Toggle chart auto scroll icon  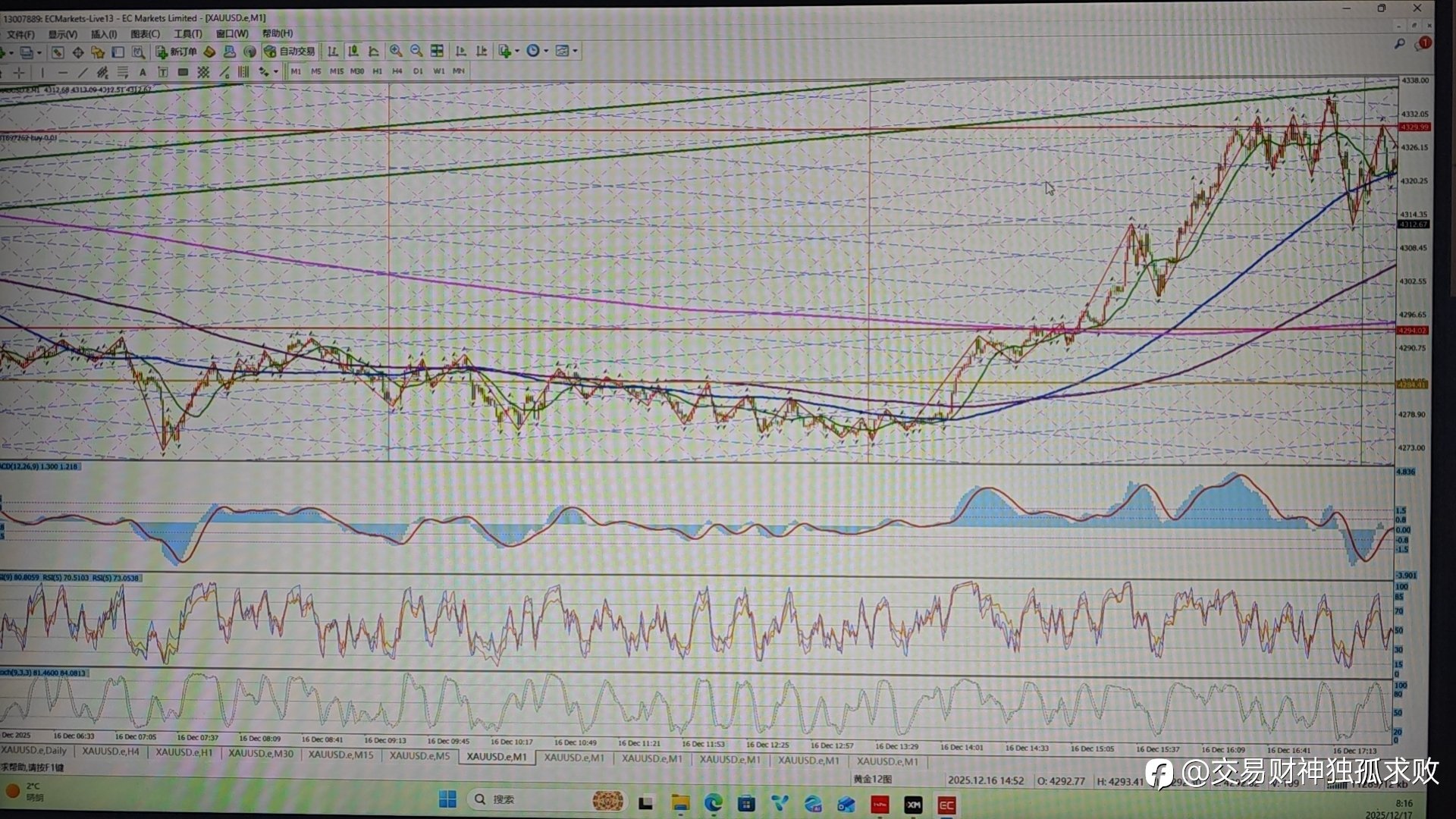pyautogui.click(x=460, y=51)
